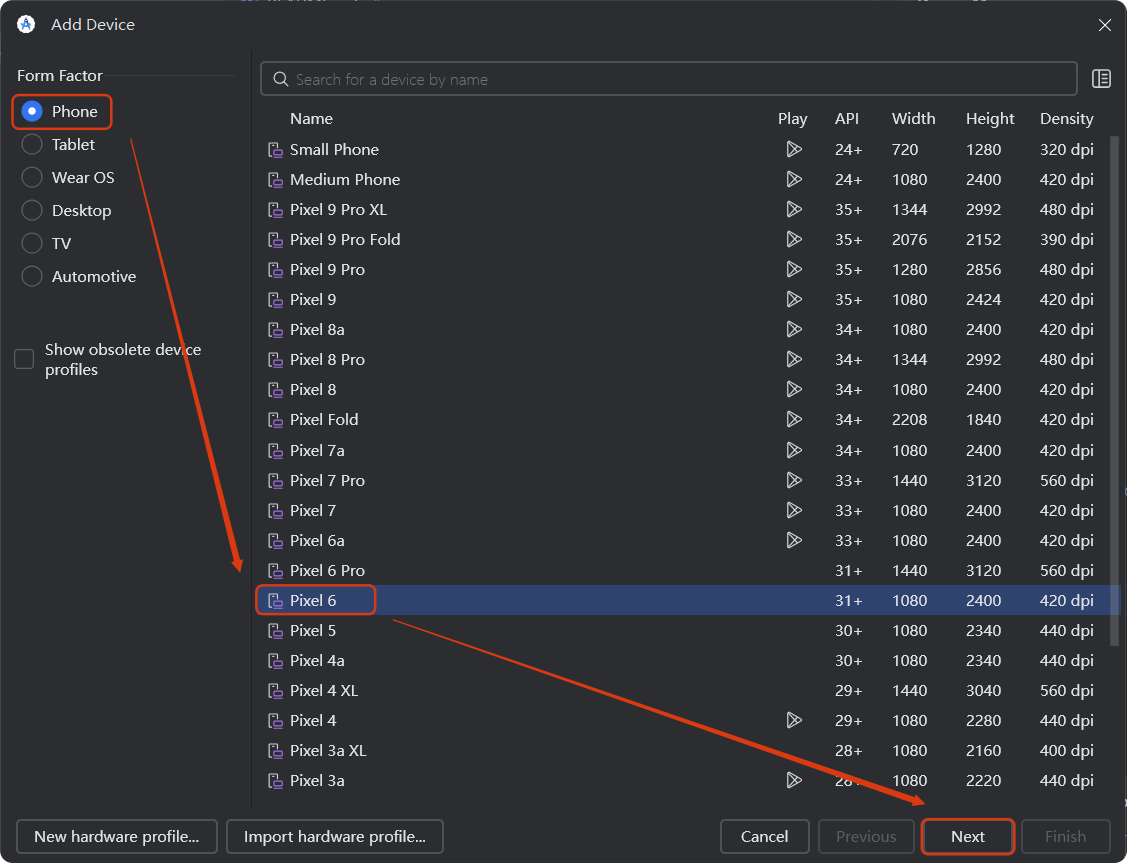Click the Play Store icon for Pixel 7
This screenshot has width=1127, height=863.
(x=794, y=510)
